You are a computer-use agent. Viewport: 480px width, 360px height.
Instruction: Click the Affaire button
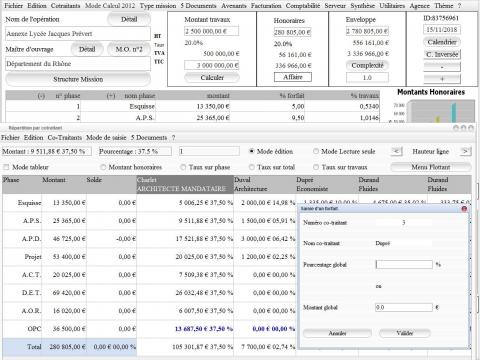293,77
